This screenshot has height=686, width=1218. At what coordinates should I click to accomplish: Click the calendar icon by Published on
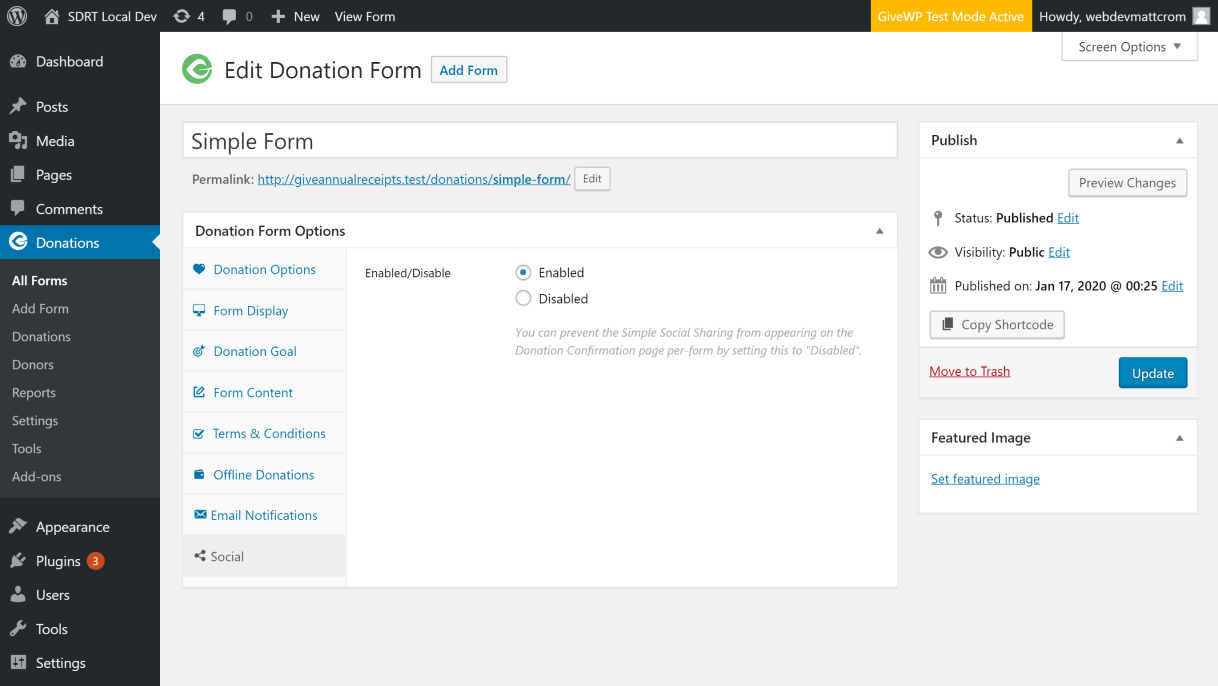(x=938, y=285)
